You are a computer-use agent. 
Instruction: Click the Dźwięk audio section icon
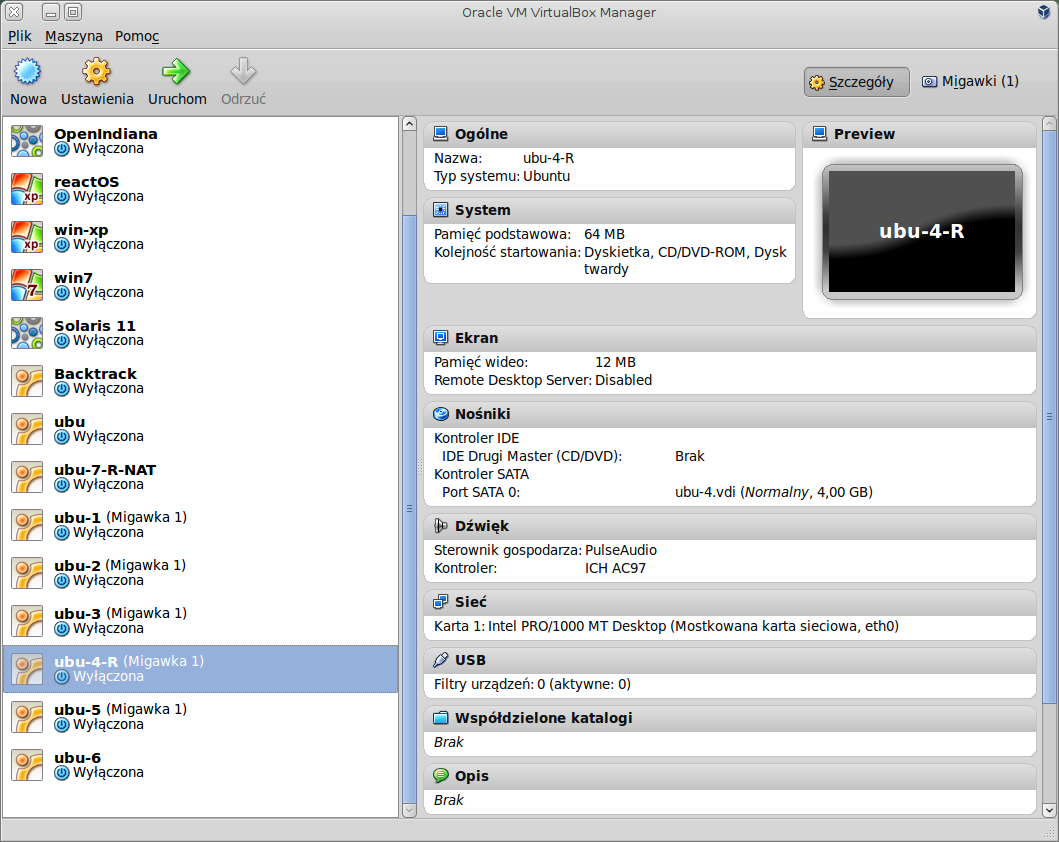point(441,526)
